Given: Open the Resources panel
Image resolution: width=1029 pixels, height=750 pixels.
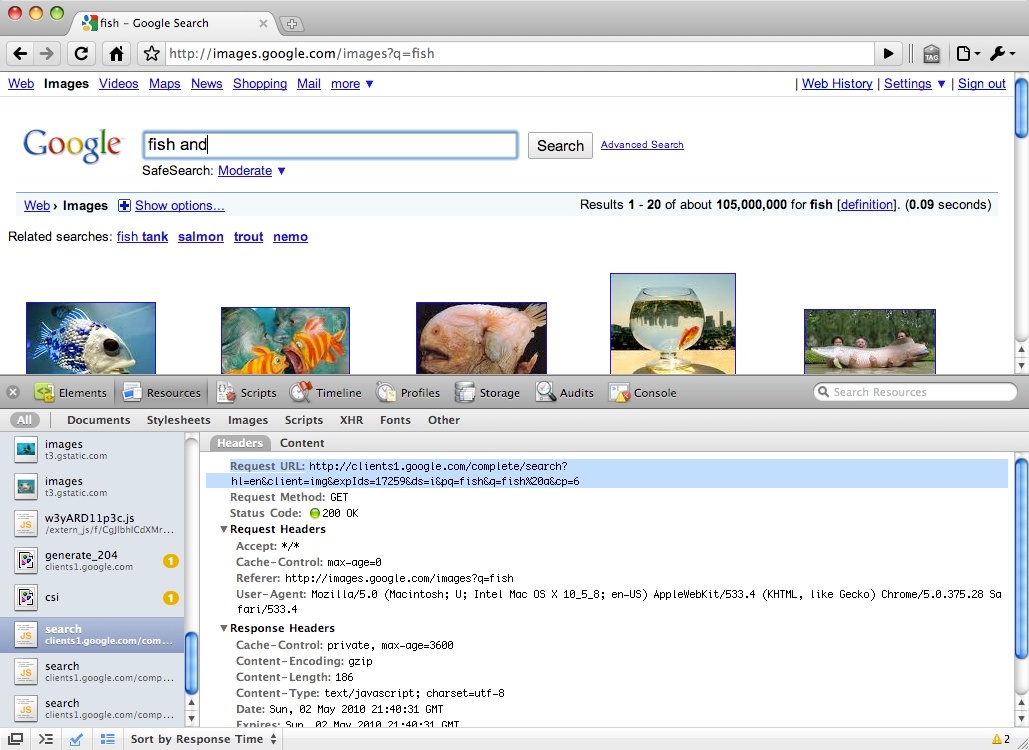Looking at the screenshot, I should pyautogui.click(x=161, y=392).
